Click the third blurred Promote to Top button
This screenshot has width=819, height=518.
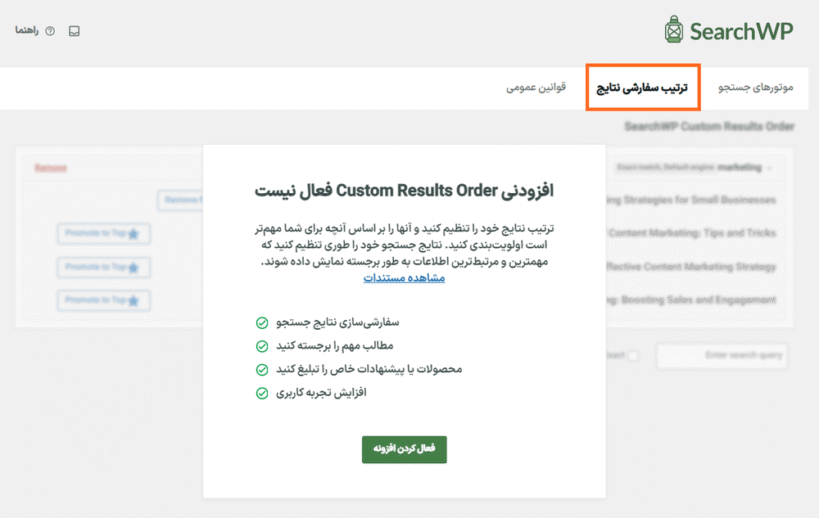point(104,300)
